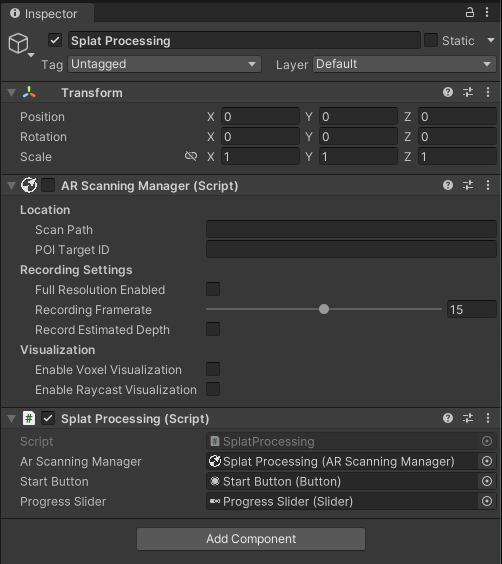Click the Add Component button
502x564 pixels.
click(x=251, y=539)
